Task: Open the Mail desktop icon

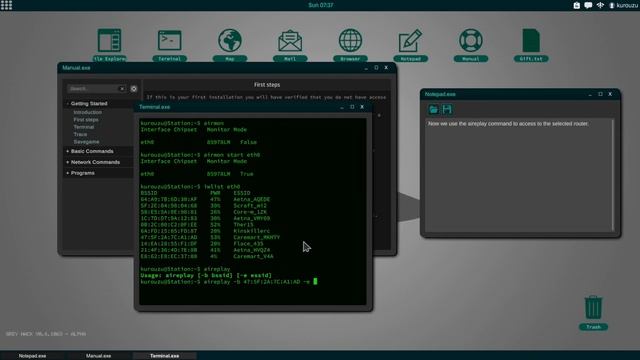Action: (290, 45)
